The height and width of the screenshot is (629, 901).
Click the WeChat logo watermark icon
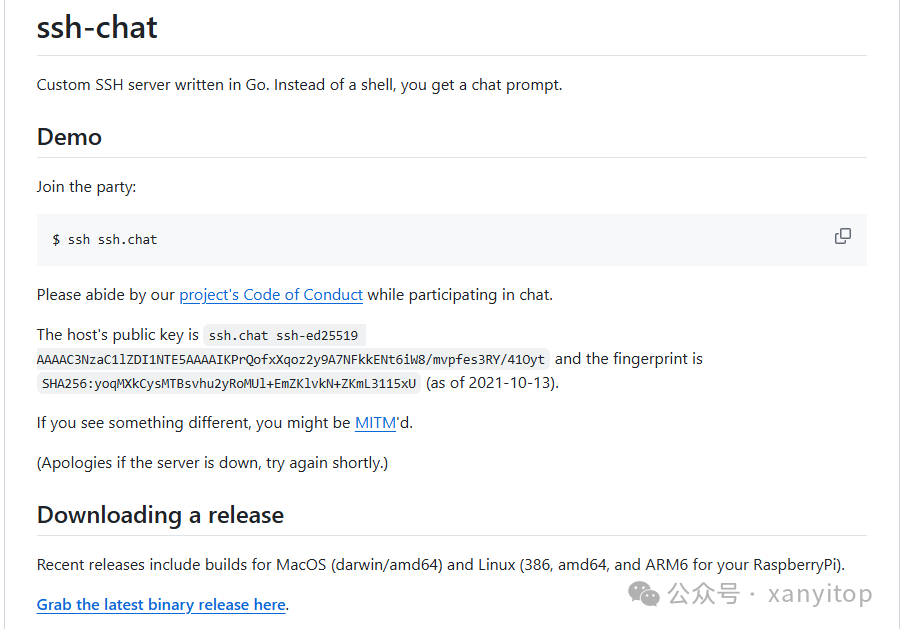[x=644, y=595]
